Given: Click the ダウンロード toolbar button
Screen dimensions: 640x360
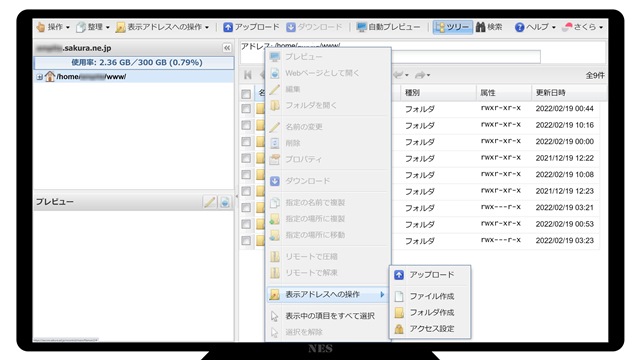Looking at the screenshot, I should [x=314, y=27].
